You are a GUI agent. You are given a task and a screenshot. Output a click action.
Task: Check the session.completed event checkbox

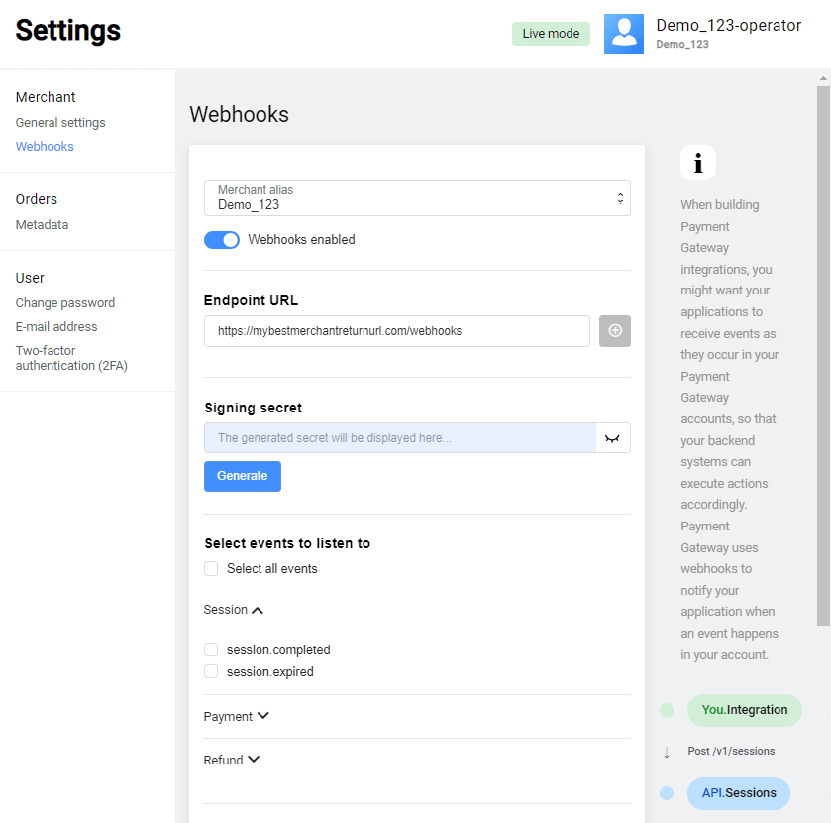coord(211,649)
